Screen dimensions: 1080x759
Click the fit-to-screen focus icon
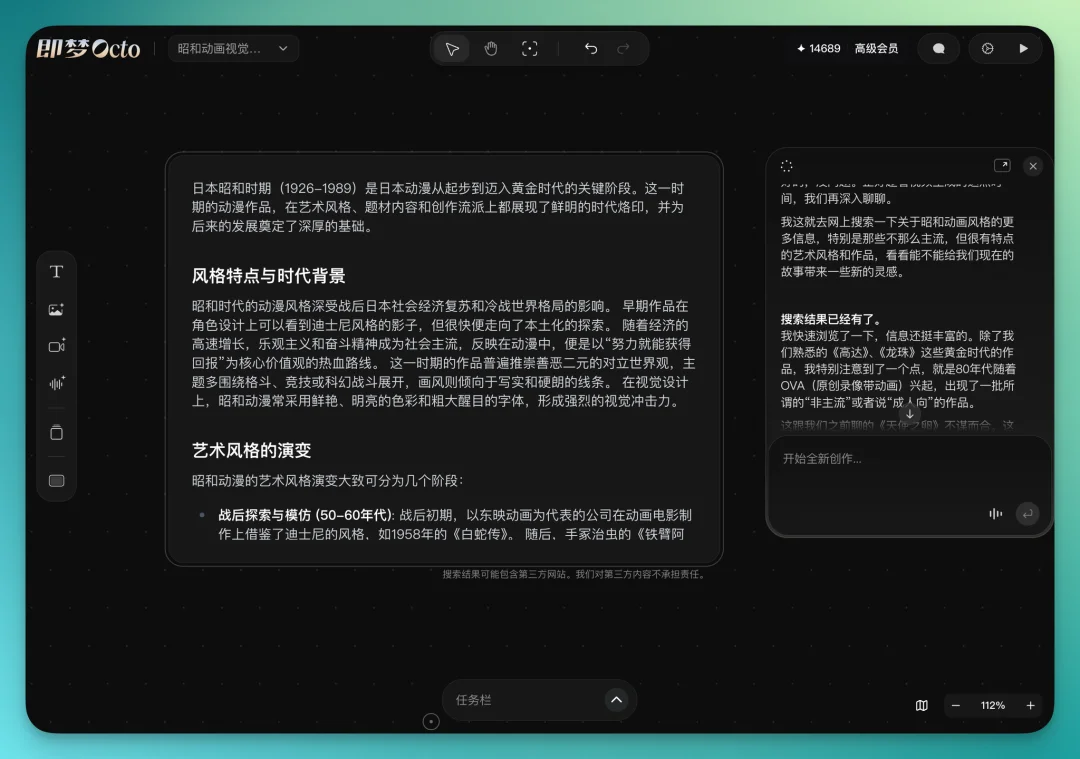[x=529, y=48]
